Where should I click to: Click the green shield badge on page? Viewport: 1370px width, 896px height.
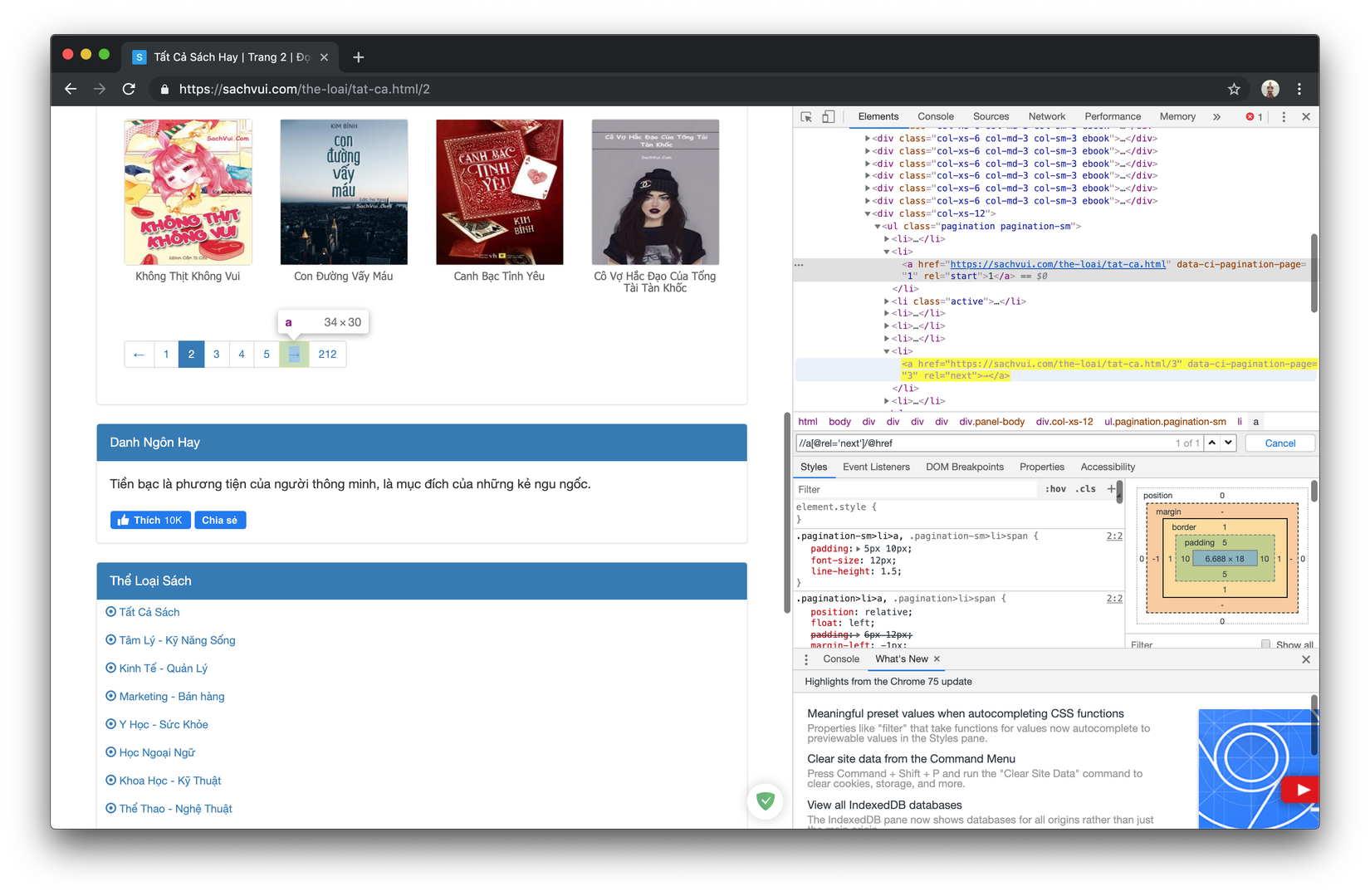[766, 801]
